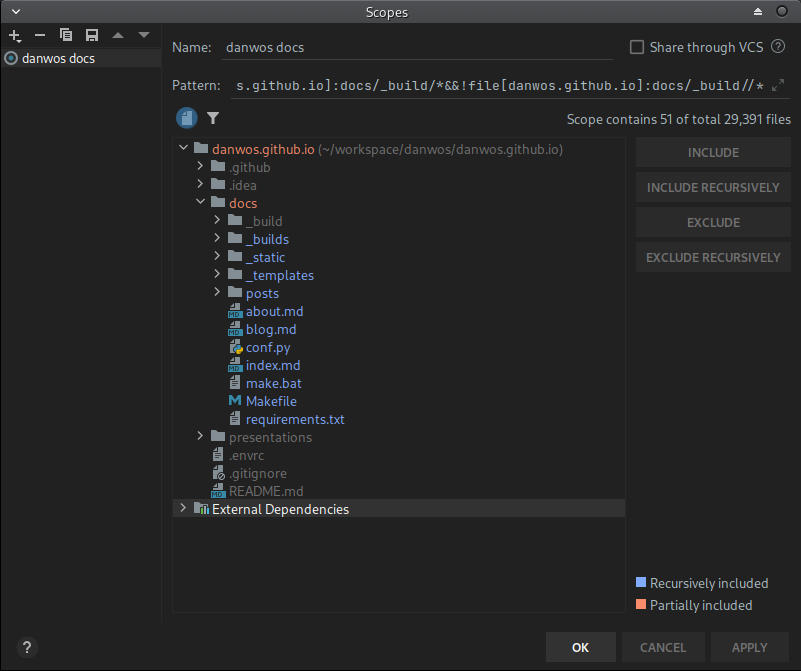This screenshot has height=671, width=801.
Task: Expand the _build folder
Action: pos(218,221)
